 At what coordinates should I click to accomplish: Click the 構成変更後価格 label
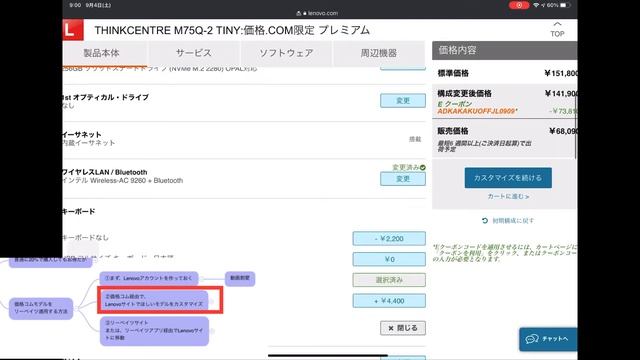click(464, 93)
